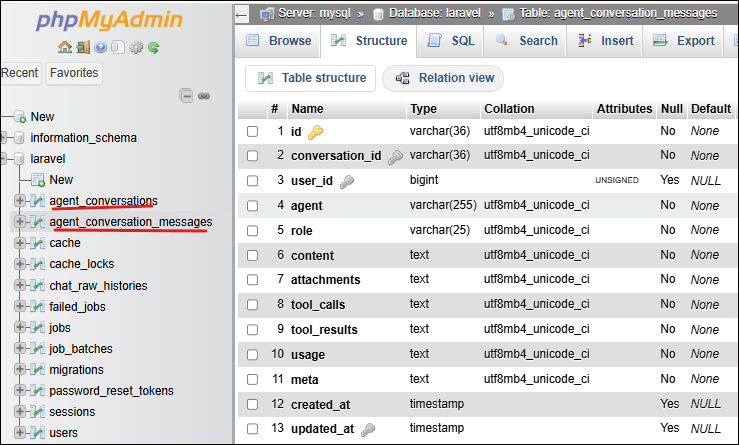Switch to the Browse tab
Image resolution: width=739 pixels, height=445 pixels.
tap(278, 41)
